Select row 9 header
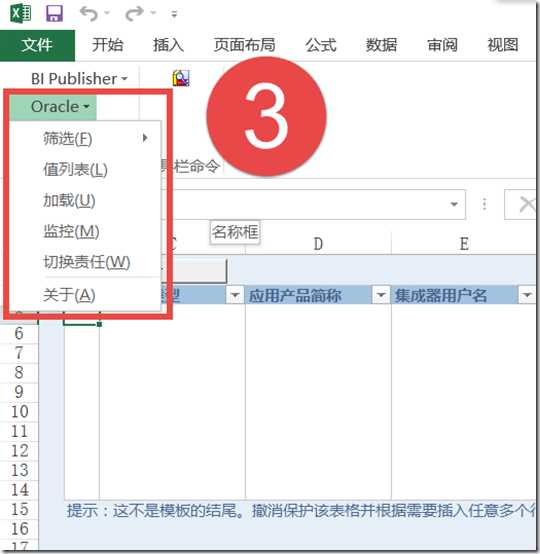 (19, 393)
